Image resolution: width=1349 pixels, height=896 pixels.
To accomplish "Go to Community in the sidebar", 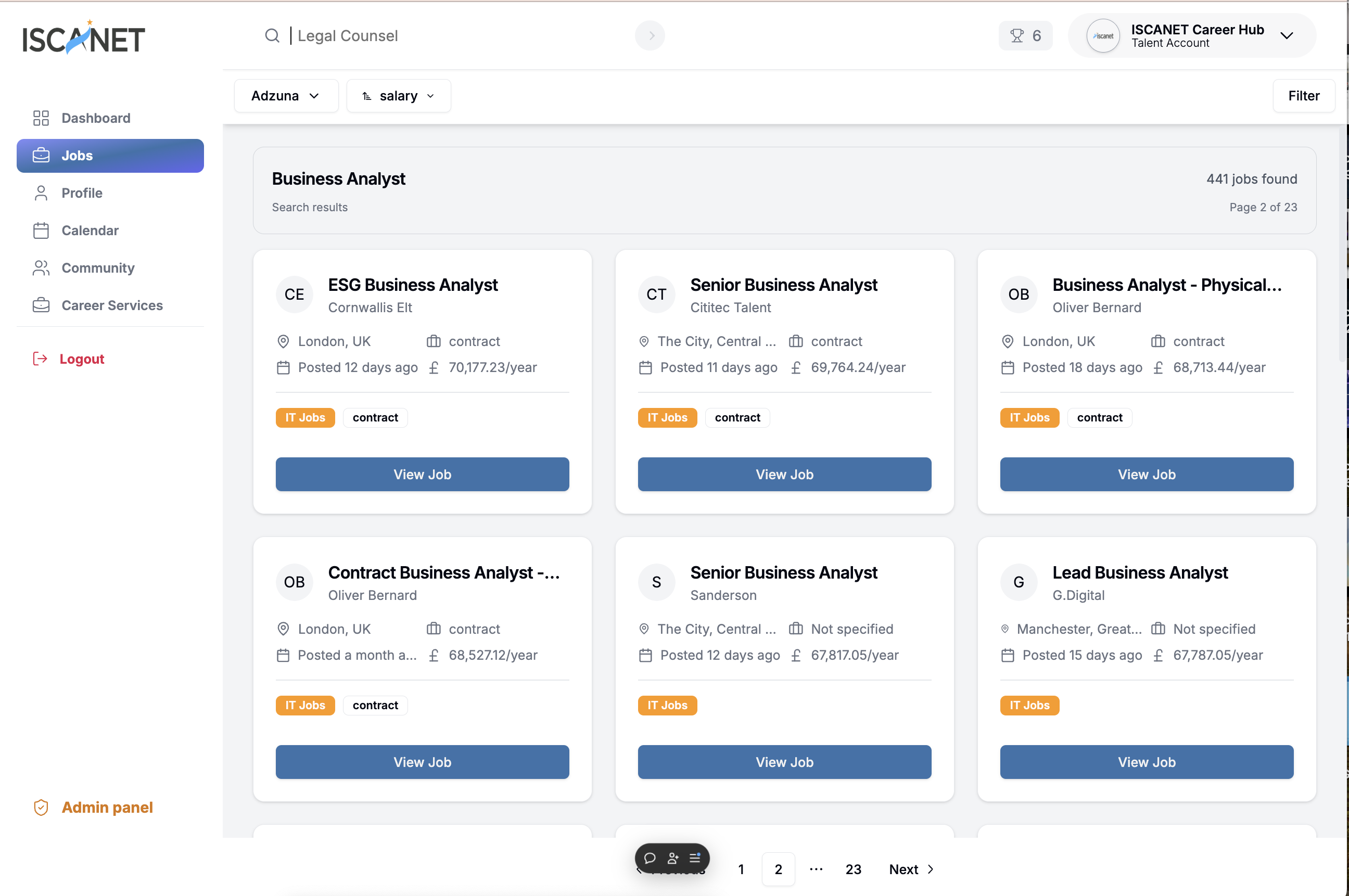I will [98, 268].
